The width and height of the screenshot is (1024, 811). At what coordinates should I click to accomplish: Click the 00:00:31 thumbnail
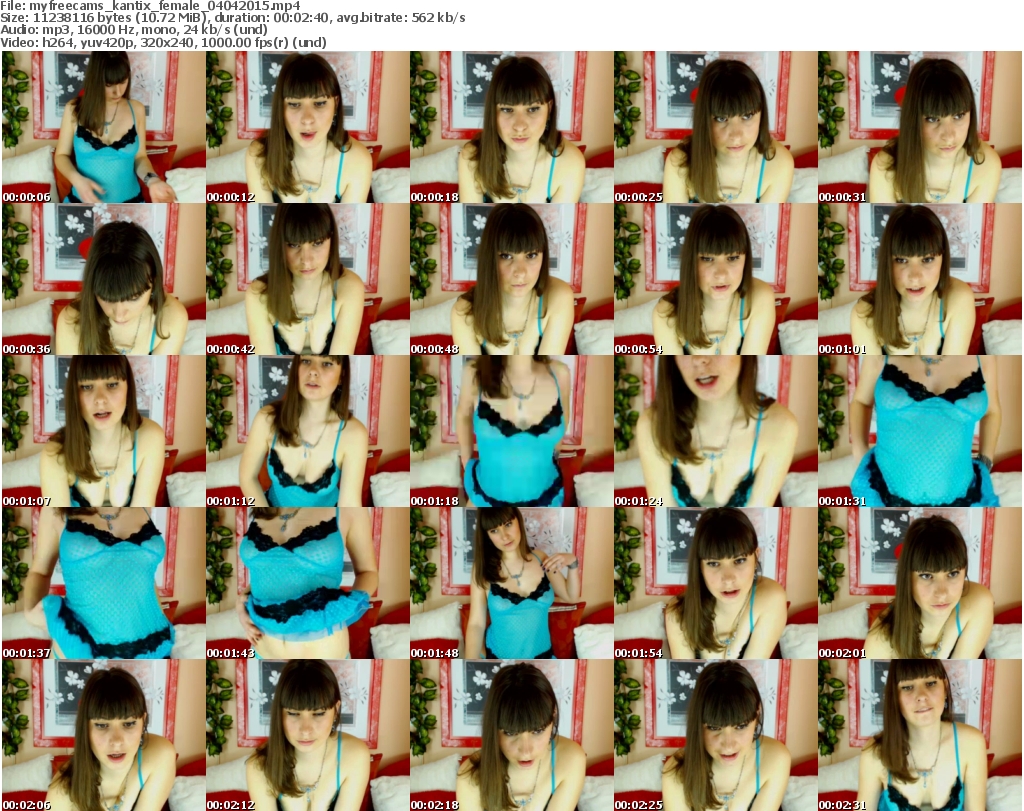[x=919, y=127]
